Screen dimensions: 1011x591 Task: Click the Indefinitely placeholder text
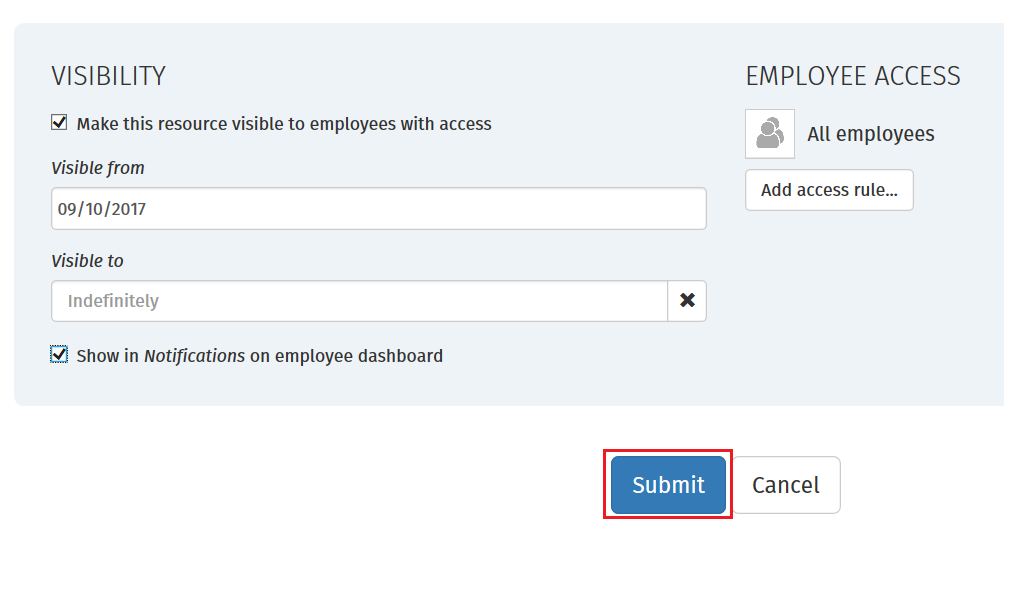click(113, 301)
